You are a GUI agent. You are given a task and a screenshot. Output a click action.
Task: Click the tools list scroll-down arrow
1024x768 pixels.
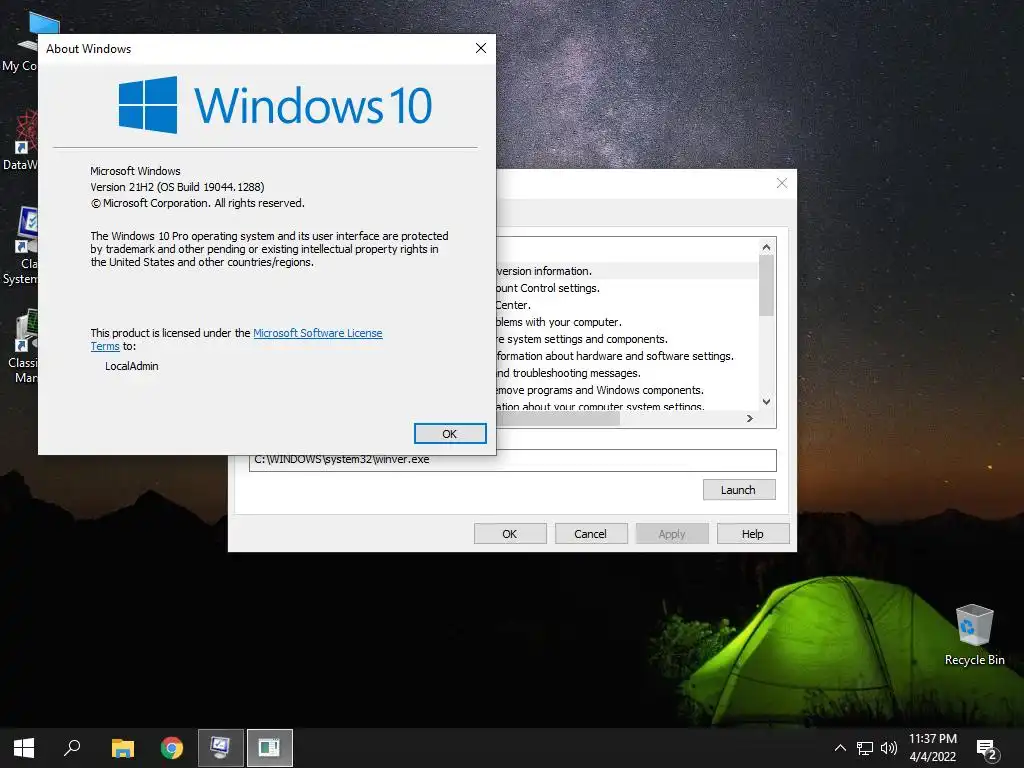pyautogui.click(x=767, y=402)
